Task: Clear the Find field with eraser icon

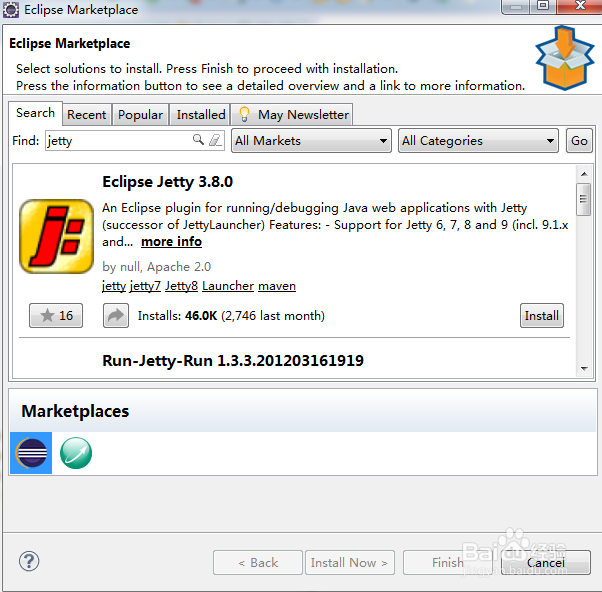Action: 215,140
